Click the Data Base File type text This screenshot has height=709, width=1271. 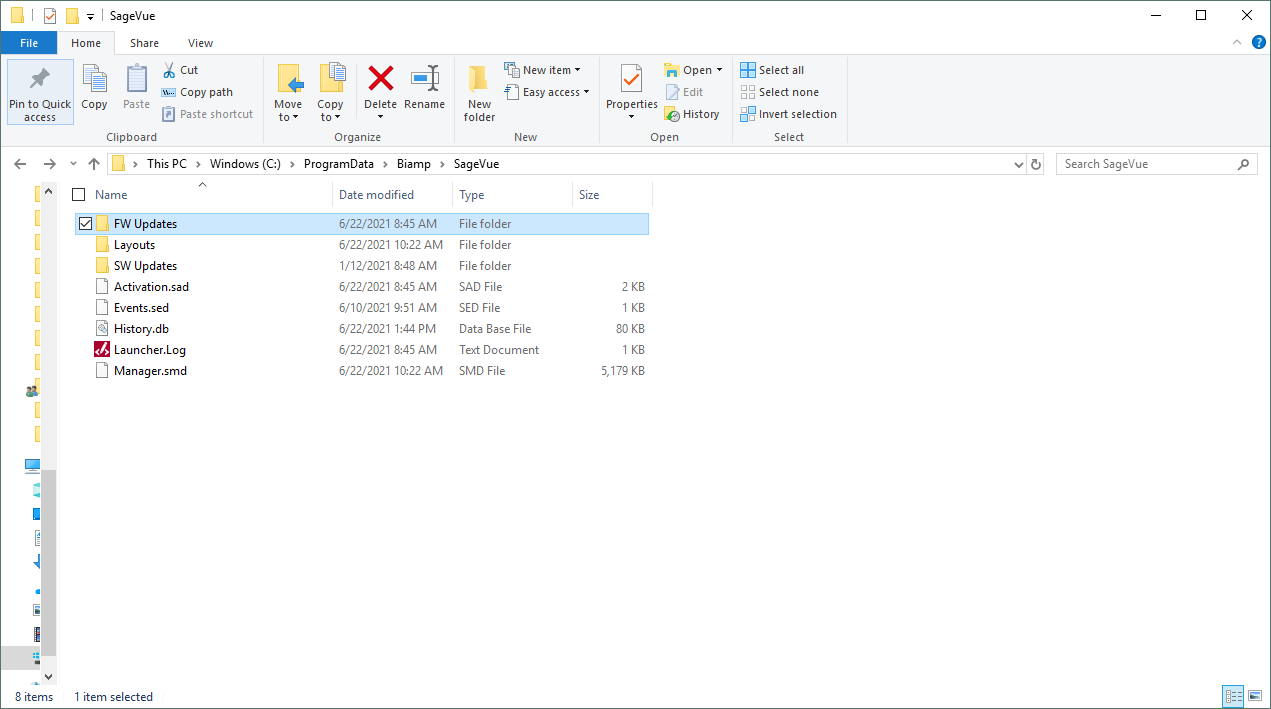point(495,329)
